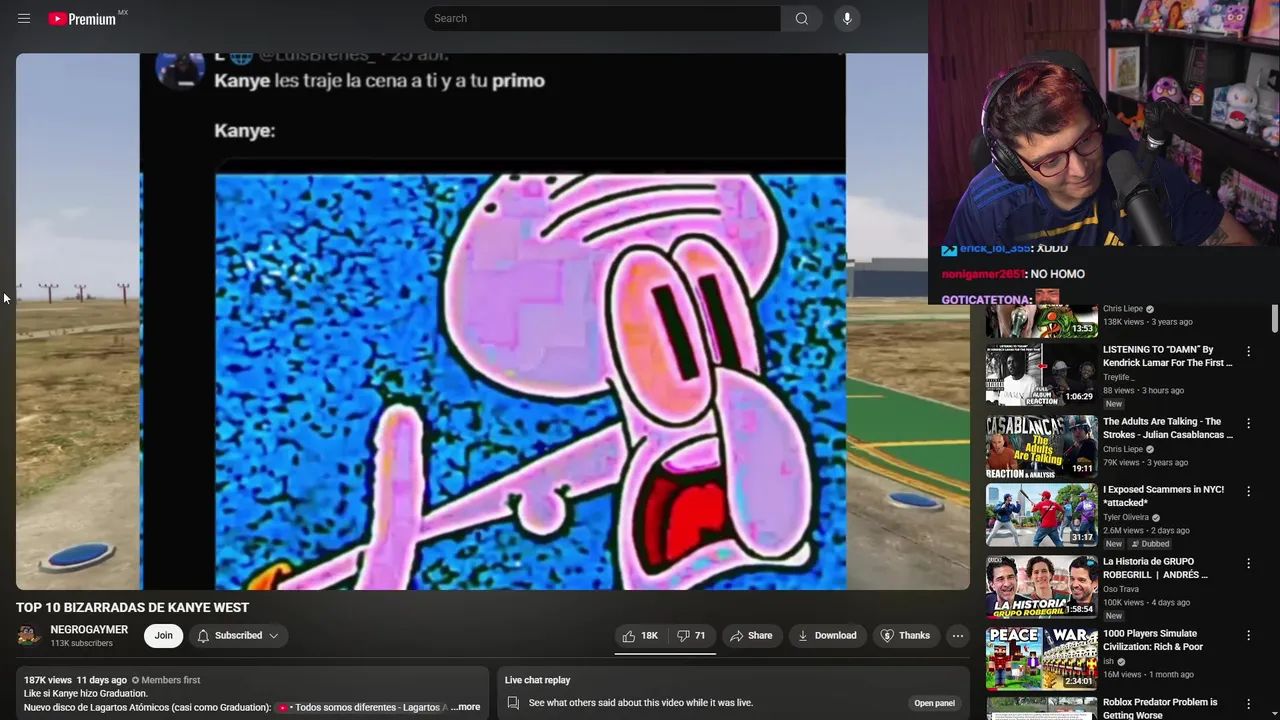Click title La Historia de GRUPO ROBEGRILL
The image size is (1280, 720).
(1156, 568)
